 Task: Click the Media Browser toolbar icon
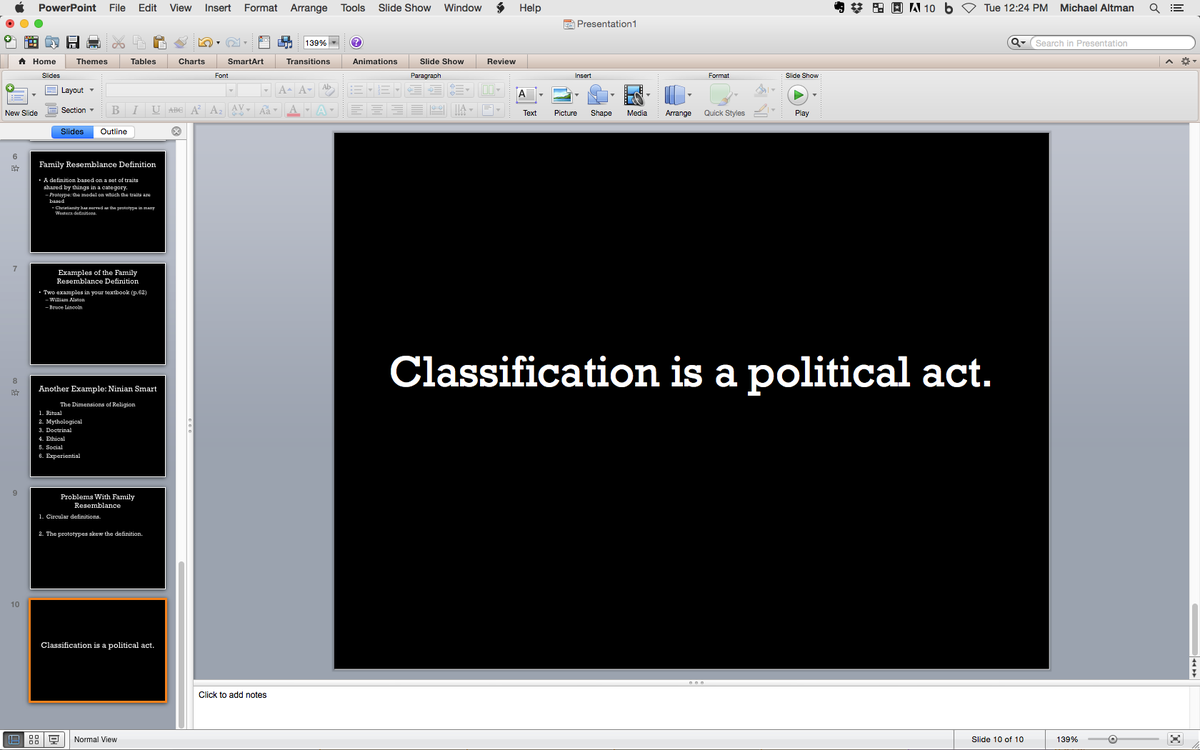click(x=285, y=42)
